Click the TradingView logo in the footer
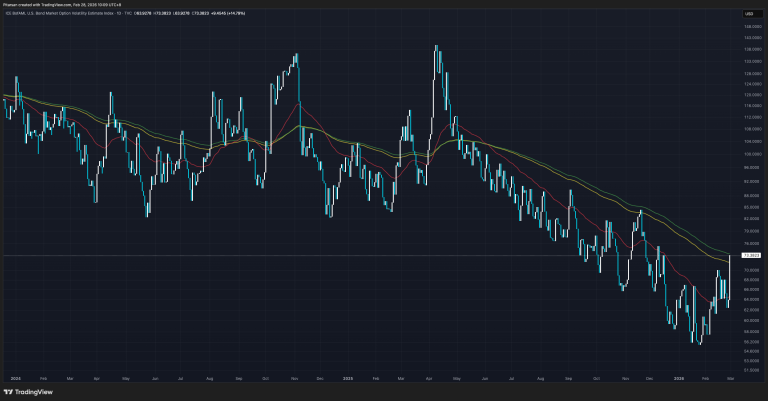Screen dimensions: 768x401 28,392
